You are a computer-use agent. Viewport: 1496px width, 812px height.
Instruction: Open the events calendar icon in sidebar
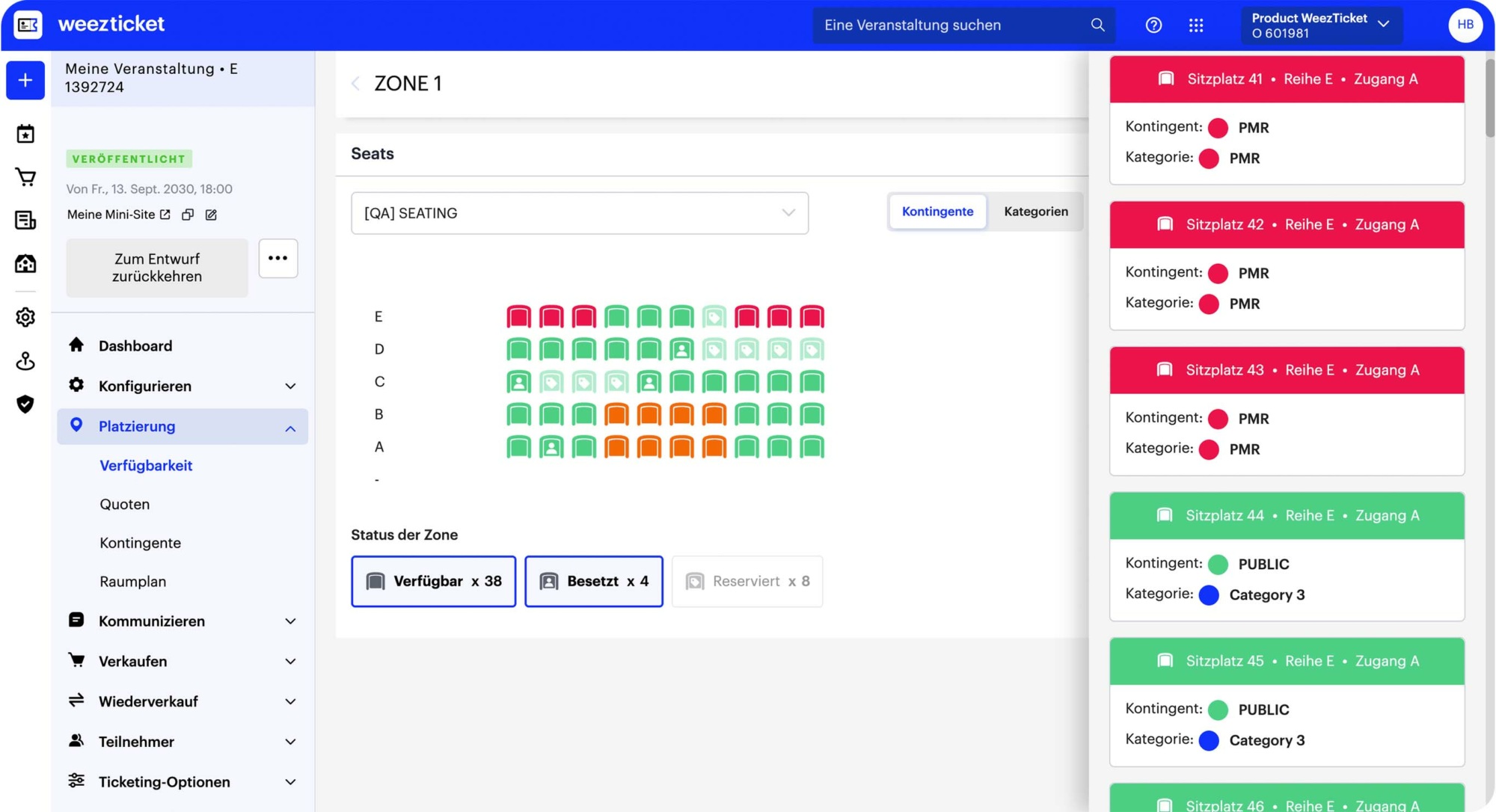pyautogui.click(x=25, y=133)
